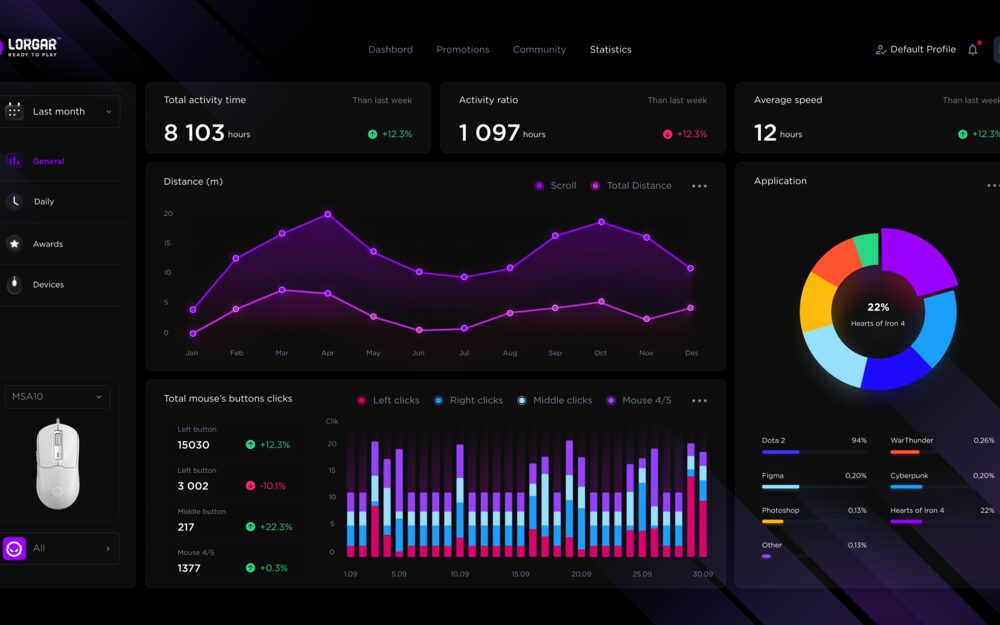Screen dimensions: 1000x625
Task: Click the white mouse device image
Action: [x=58, y=464]
